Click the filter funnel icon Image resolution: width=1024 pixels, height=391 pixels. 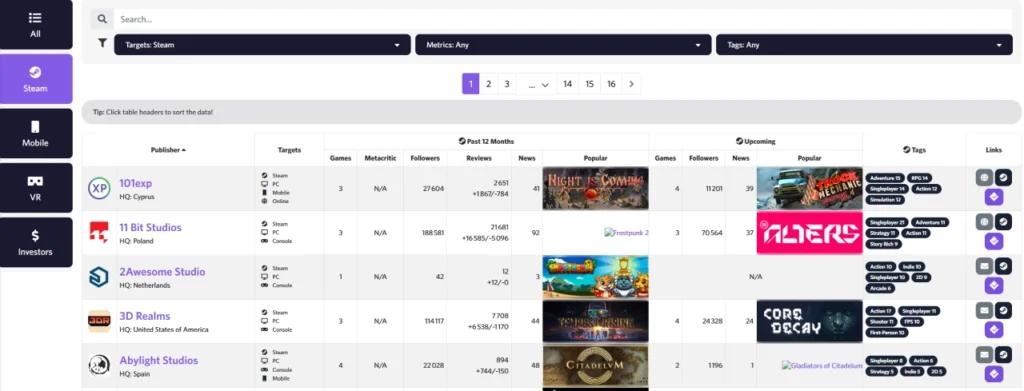[103, 43]
